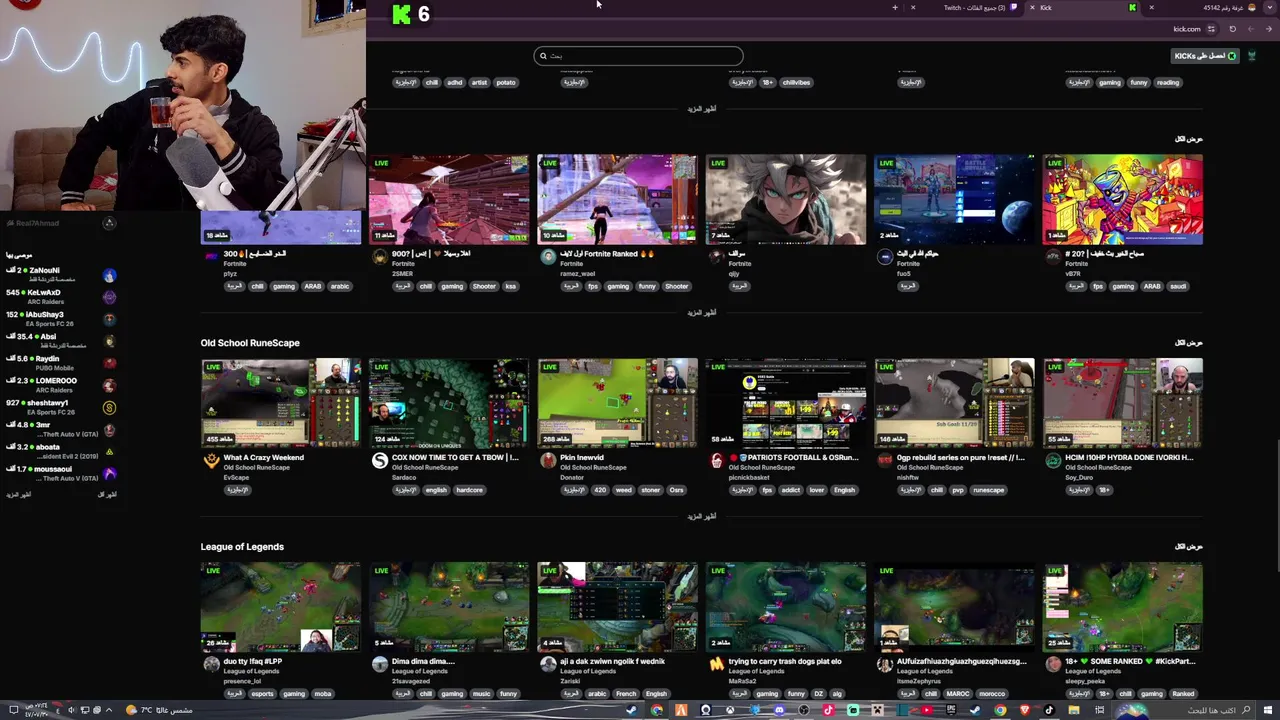Open KeLwAxD channel avatar in sidebar
Screen dimensions: 1280x720
pyautogui.click(x=109, y=297)
